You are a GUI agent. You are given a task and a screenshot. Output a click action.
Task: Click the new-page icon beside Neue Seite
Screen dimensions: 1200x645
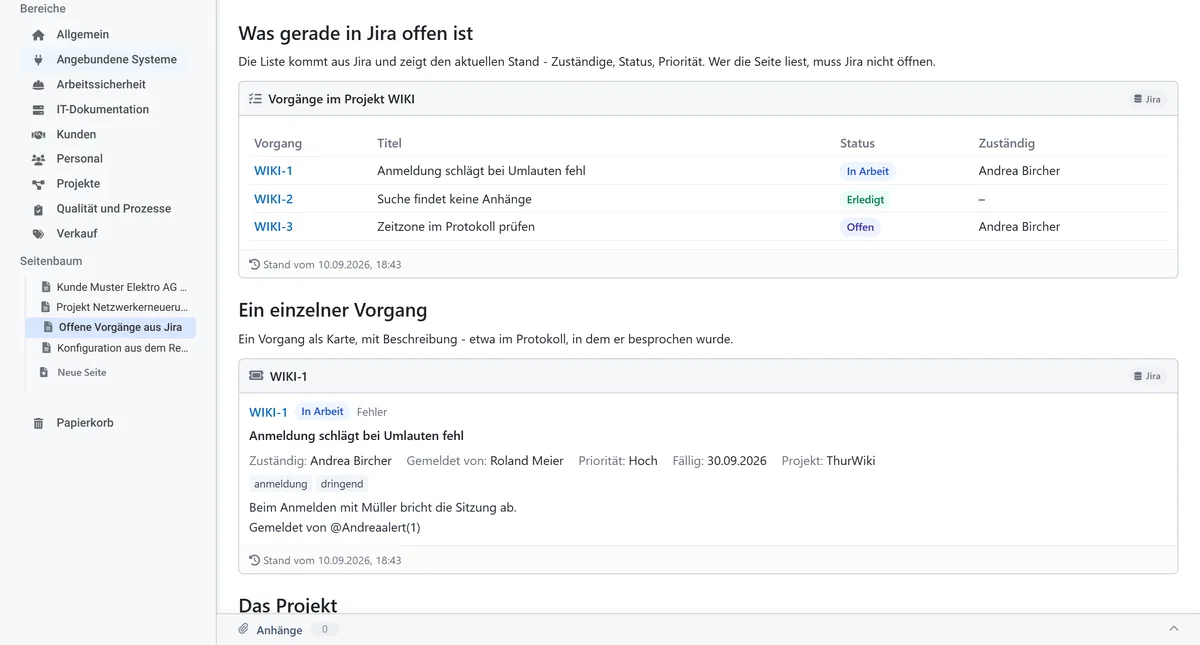44,372
